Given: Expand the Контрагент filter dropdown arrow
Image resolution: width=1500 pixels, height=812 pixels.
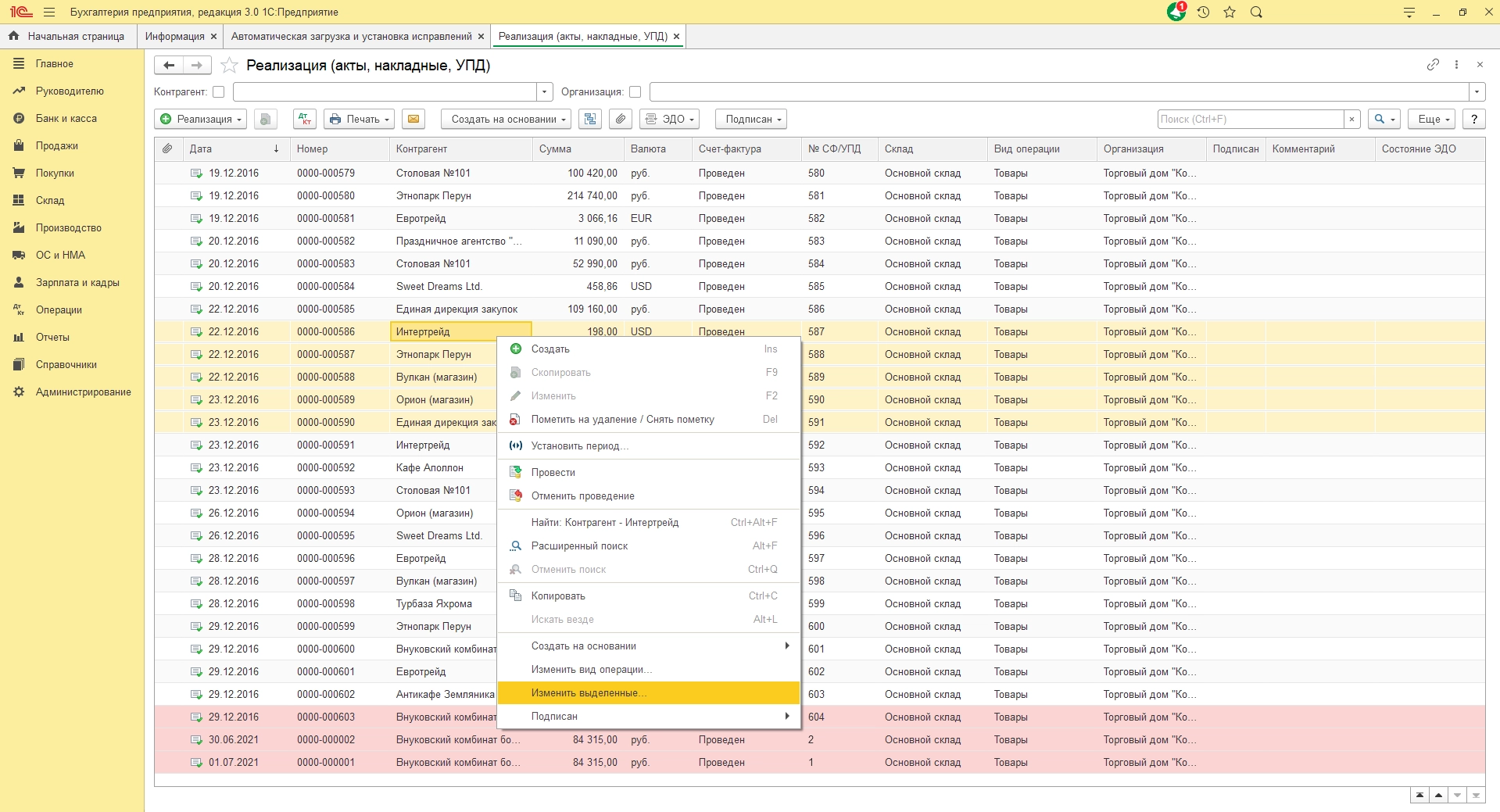Looking at the screenshot, I should [x=545, y=92].
